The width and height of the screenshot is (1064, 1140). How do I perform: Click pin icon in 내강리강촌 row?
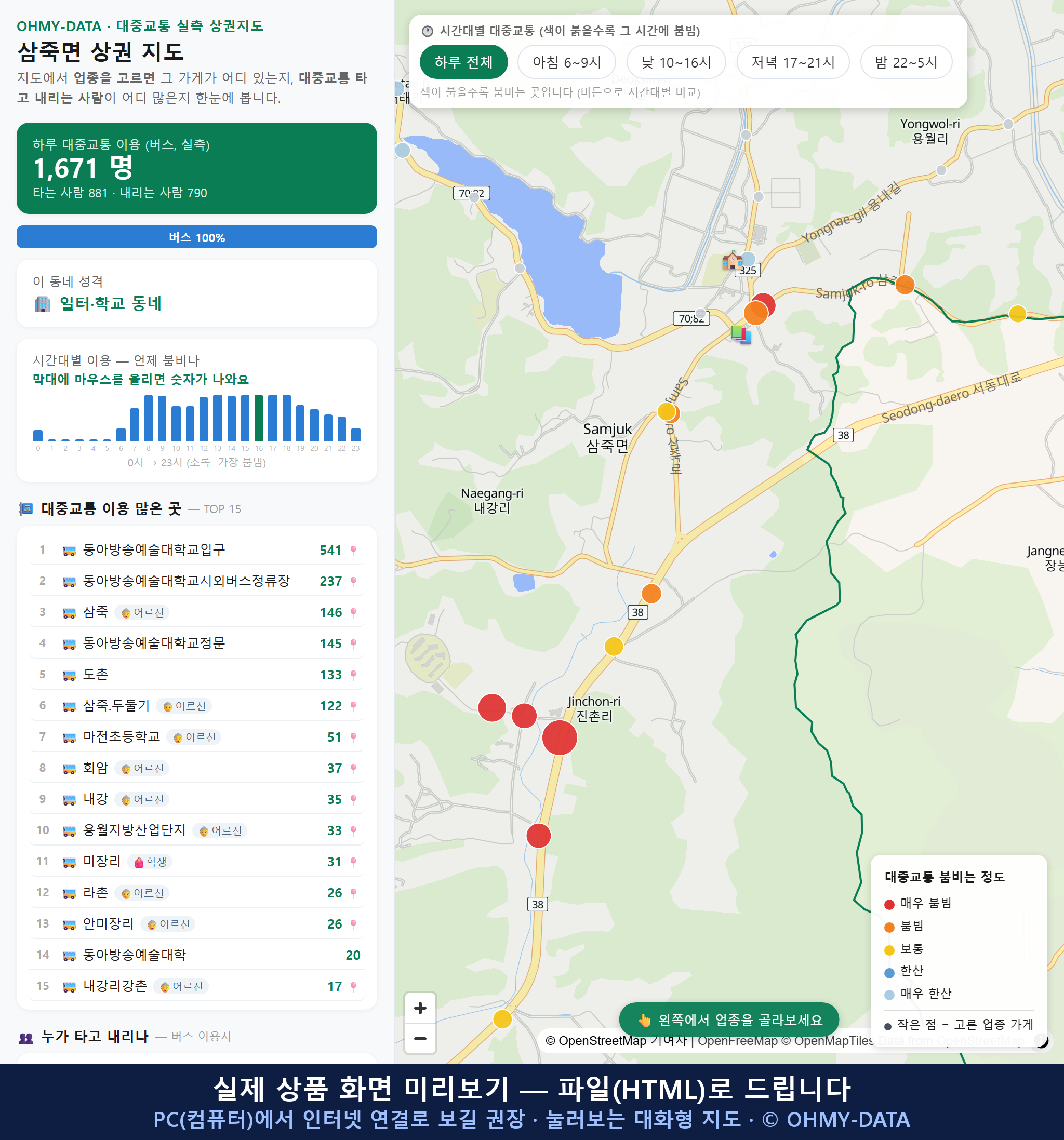[x=353, y=986]
